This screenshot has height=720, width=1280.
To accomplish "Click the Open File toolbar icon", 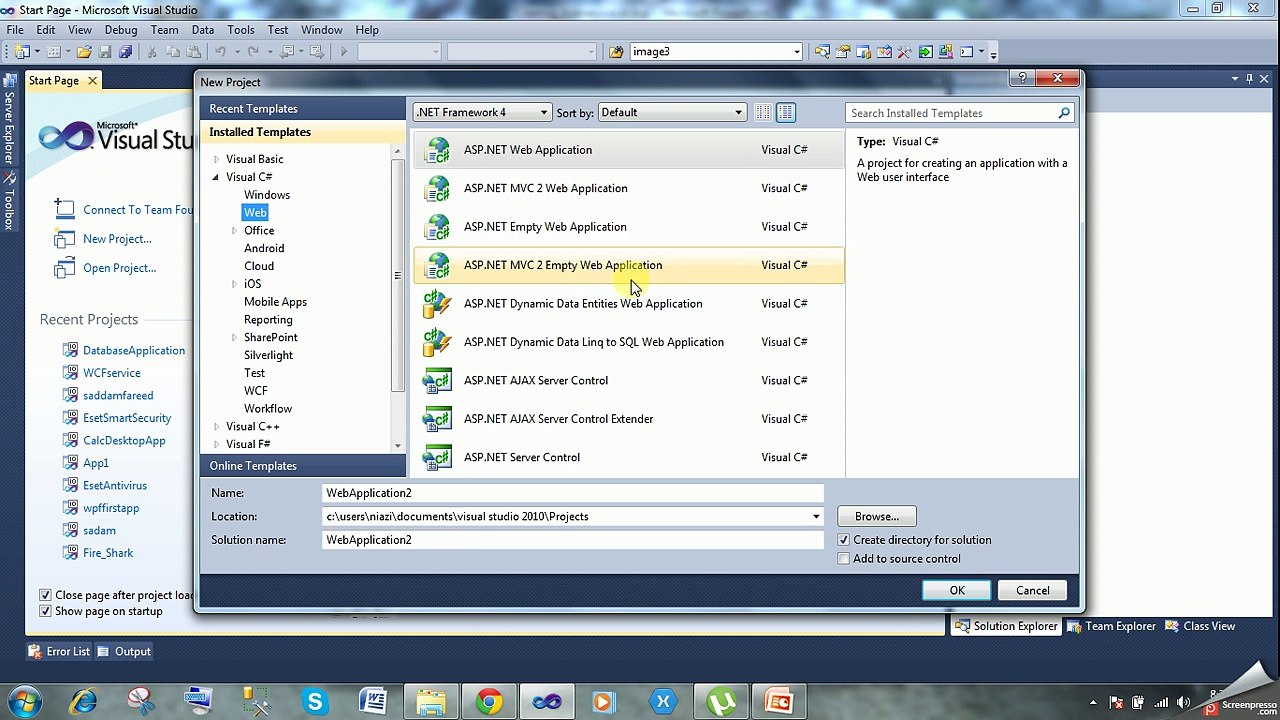I will tap(85, 52).
